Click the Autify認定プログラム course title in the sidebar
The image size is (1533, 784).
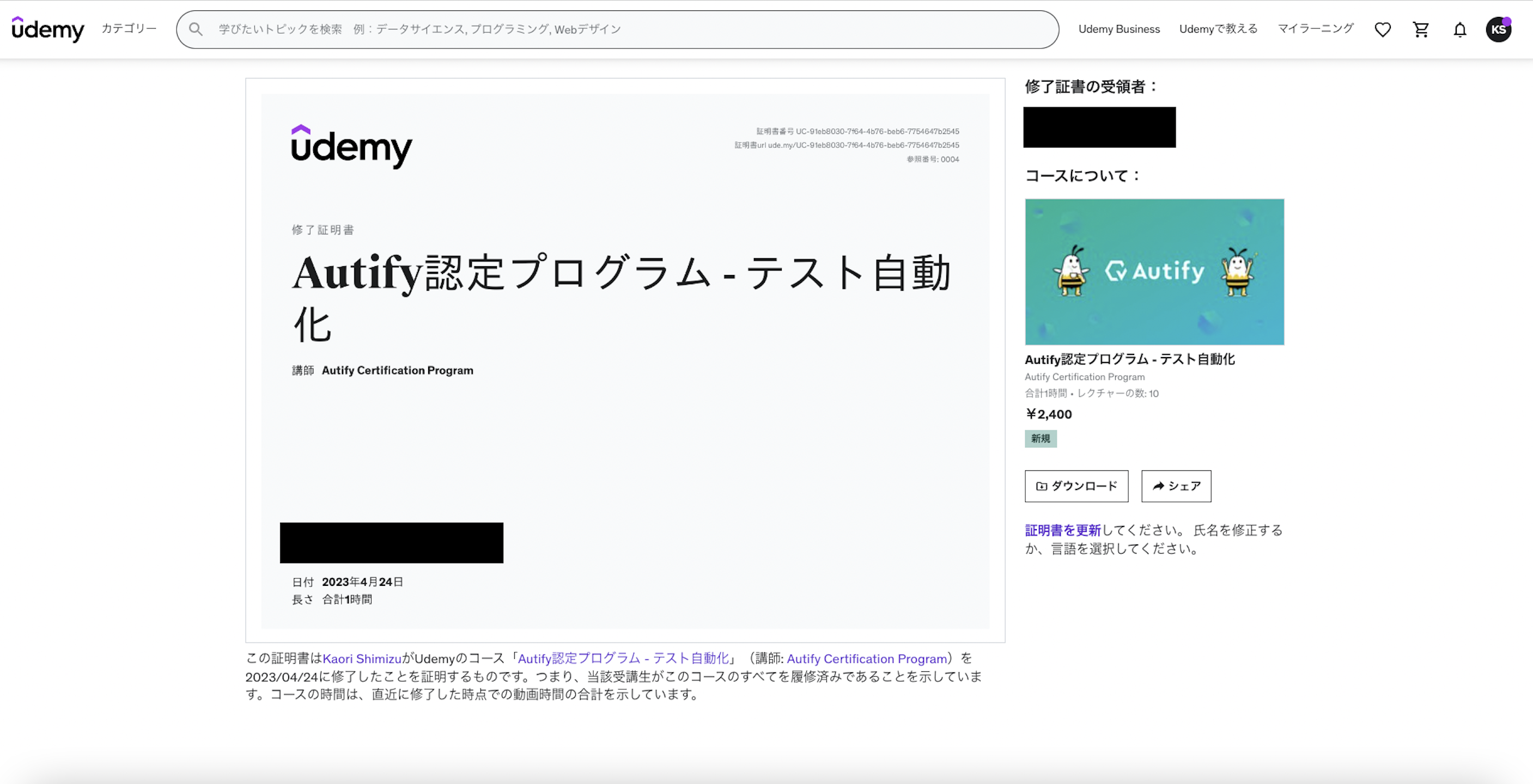[x=1129, y=359]
